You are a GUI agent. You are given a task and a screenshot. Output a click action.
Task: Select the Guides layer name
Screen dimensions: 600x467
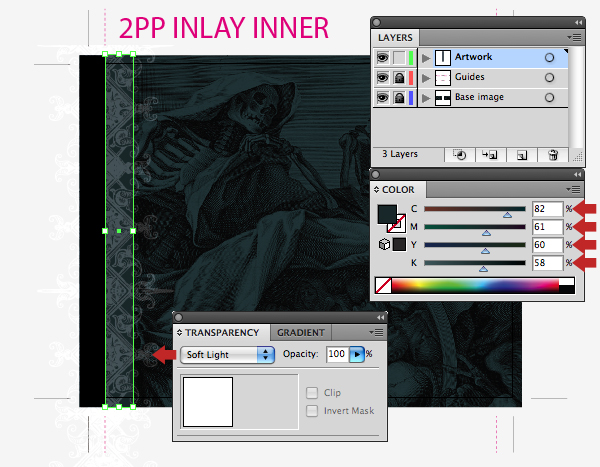[470, 77]
